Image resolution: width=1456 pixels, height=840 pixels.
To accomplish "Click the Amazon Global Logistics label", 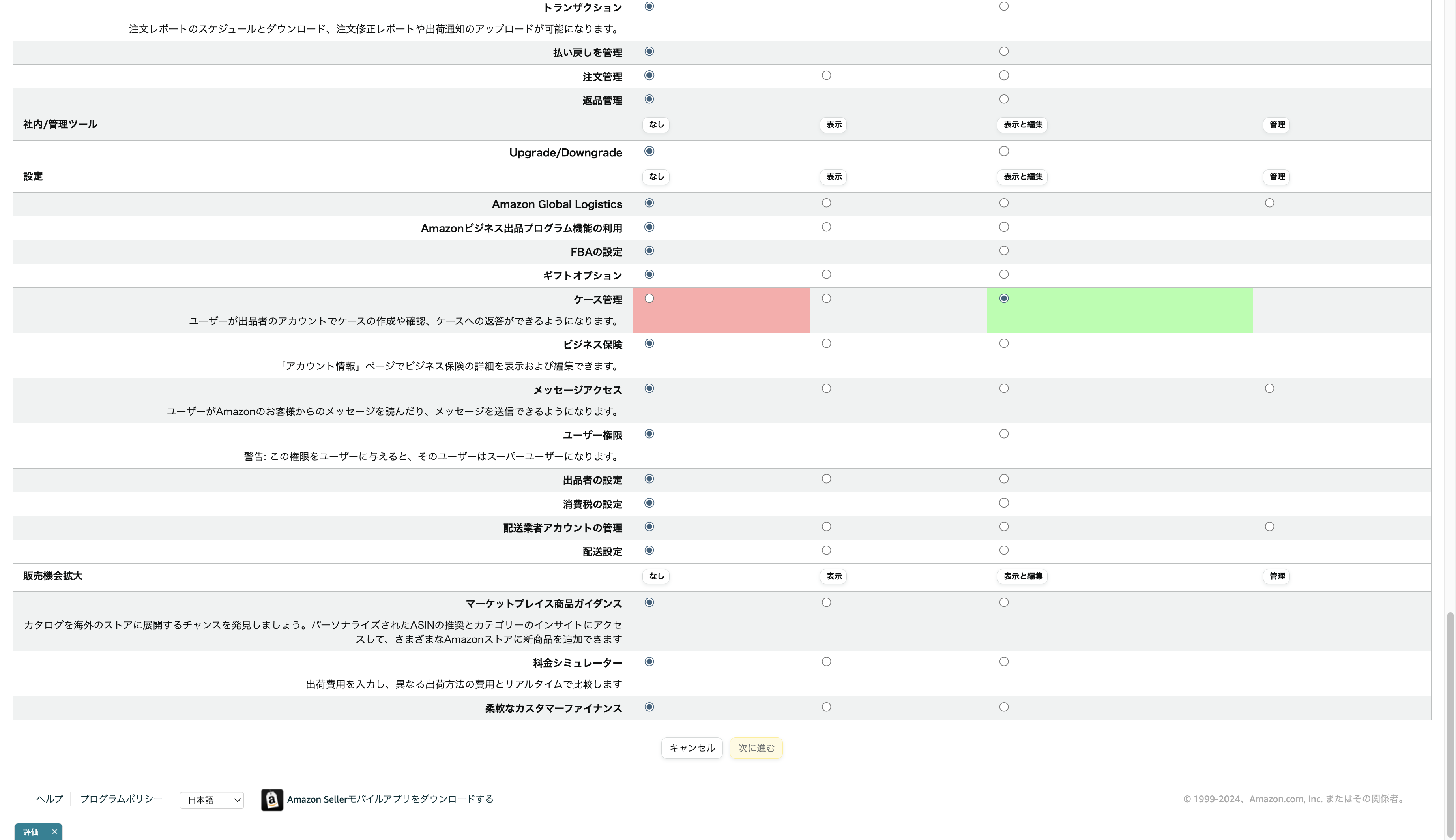I will pyautogui.click(x=556, y=204).
